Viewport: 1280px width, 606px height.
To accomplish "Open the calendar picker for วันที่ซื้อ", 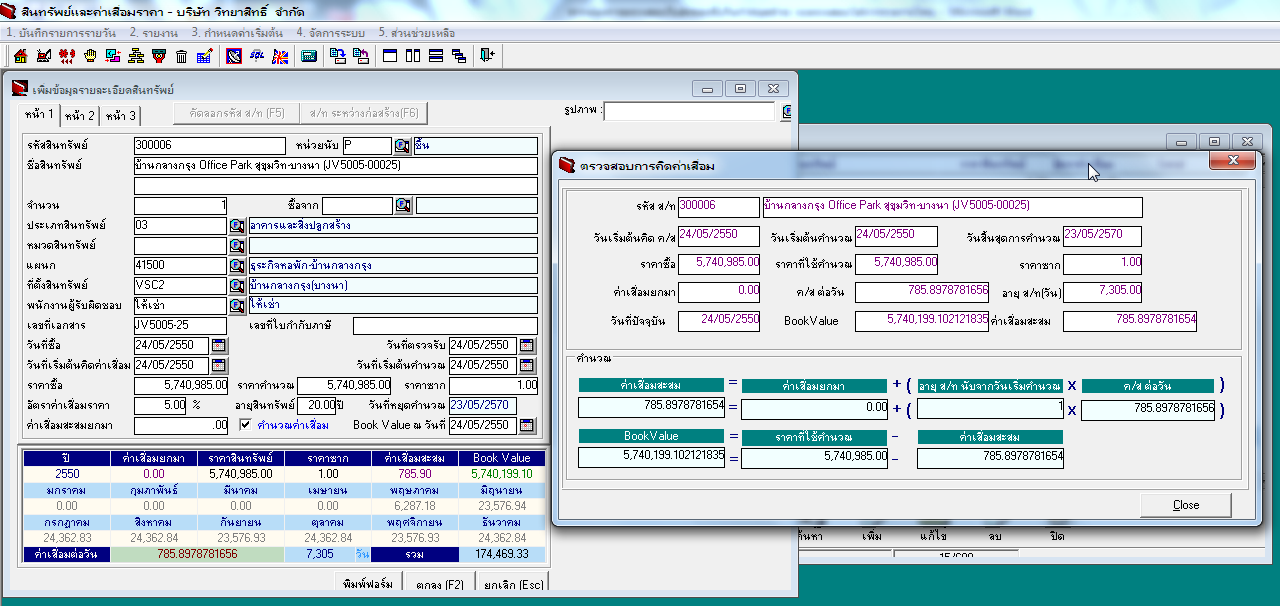I will (219, 346).
